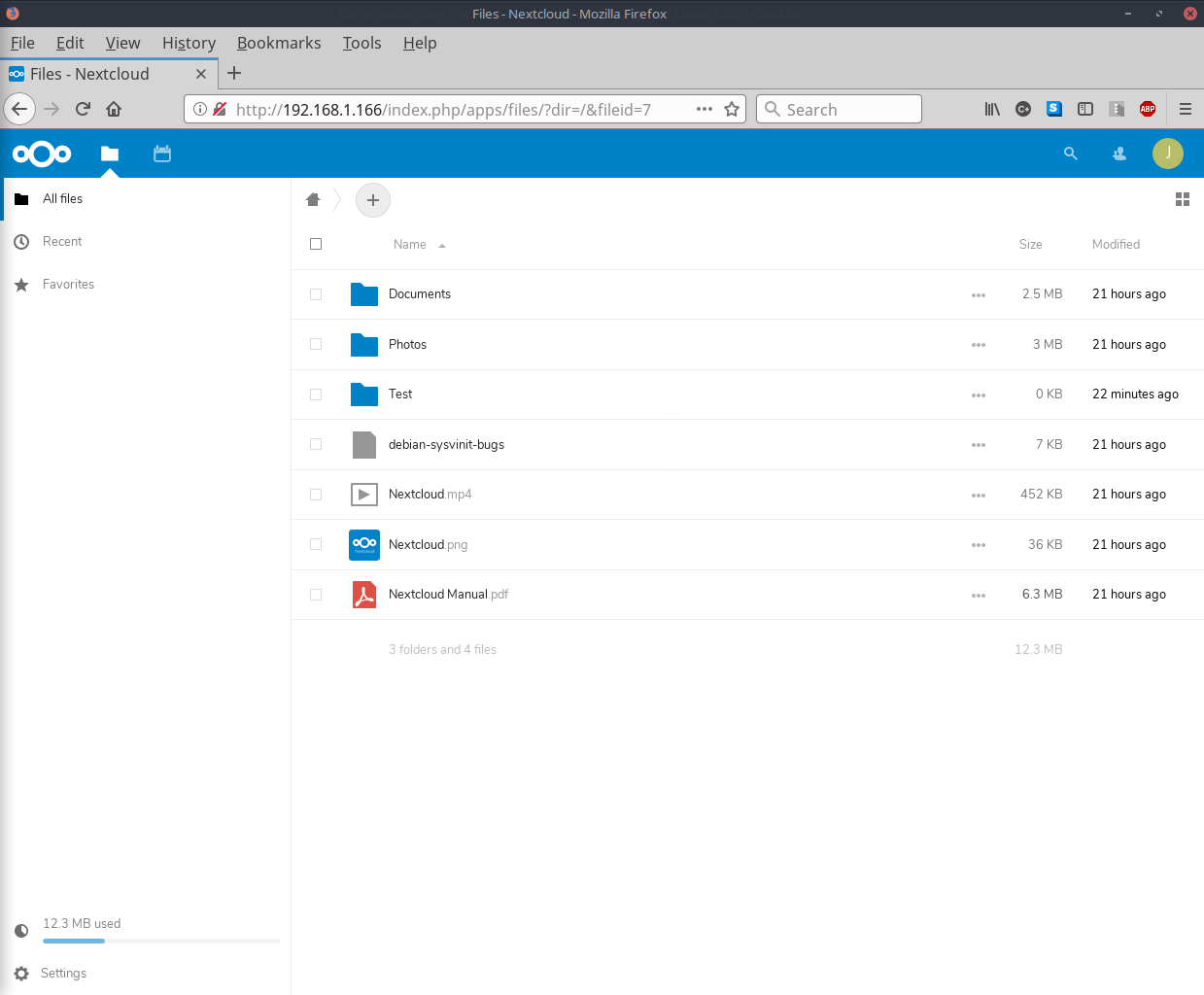Image resolution: width=1204 pixels, height=995 pixels.
Task: Open the Calendar app icon in header
Action: [x=162, y=154]
